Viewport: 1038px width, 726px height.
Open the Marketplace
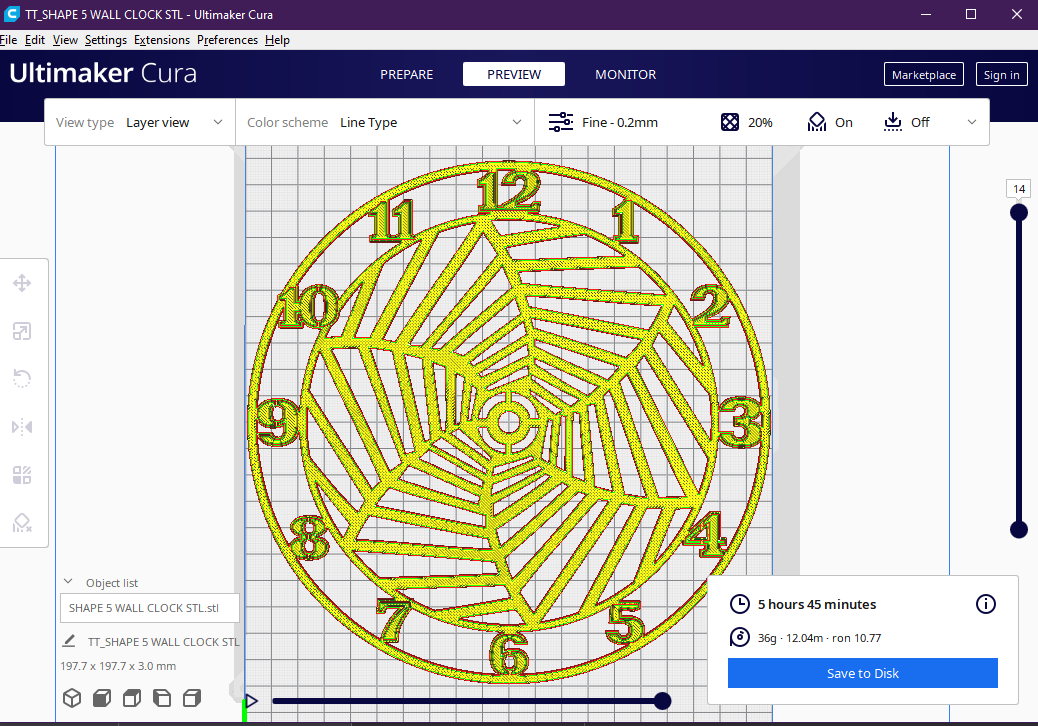(x=923, y=74)
